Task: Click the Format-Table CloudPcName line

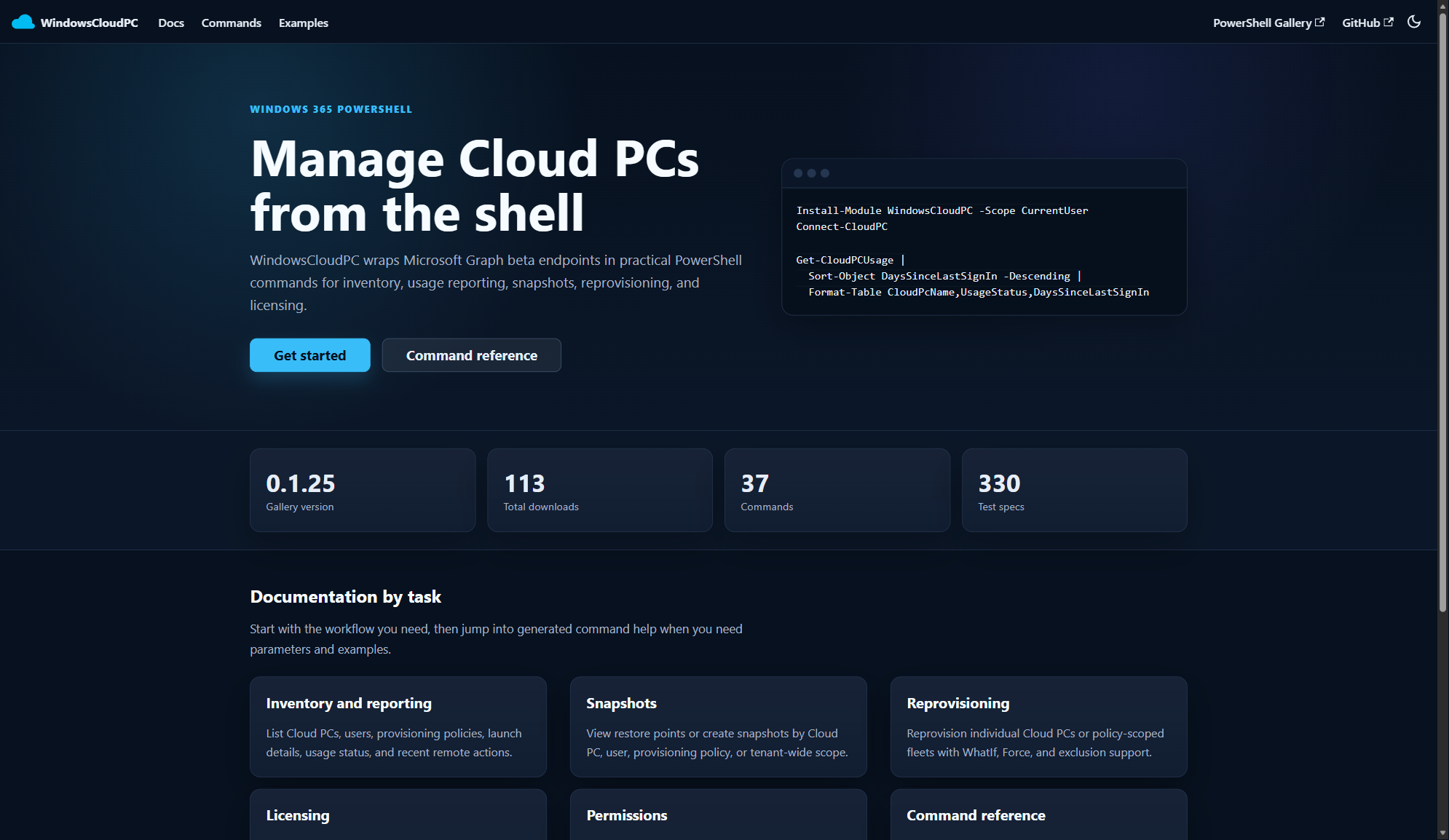Action: click(x=979, y=292)
